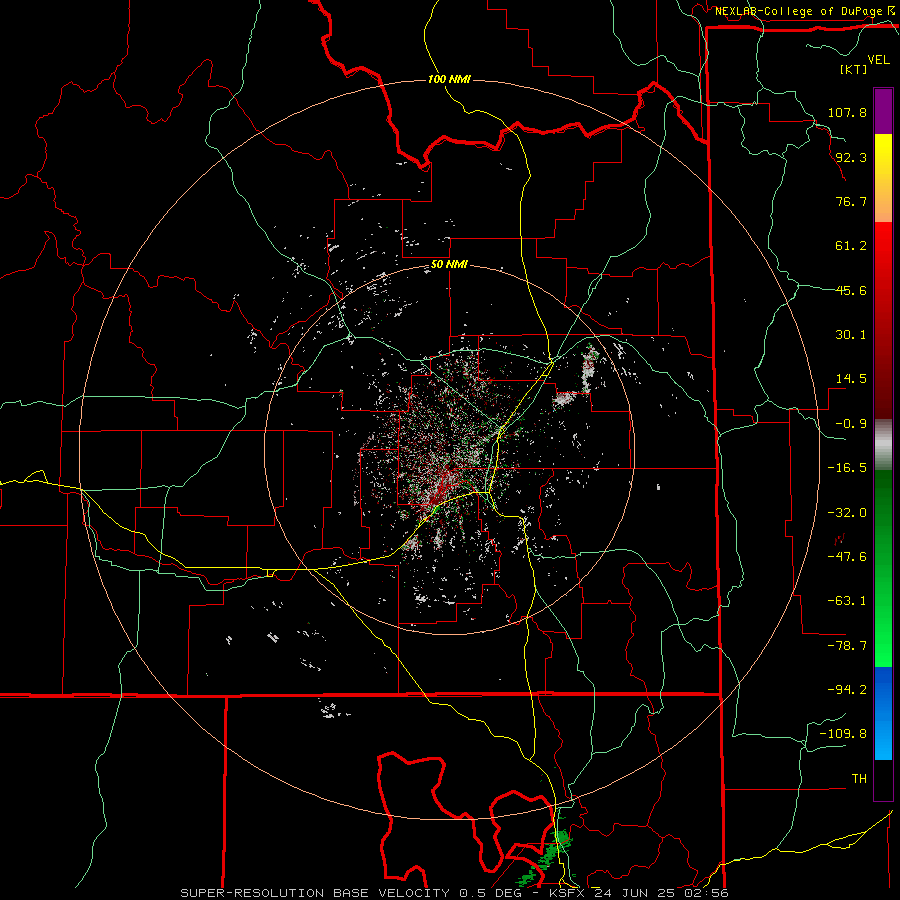
Task: Select the -32.0 velocity scale value
Action: 847,513
